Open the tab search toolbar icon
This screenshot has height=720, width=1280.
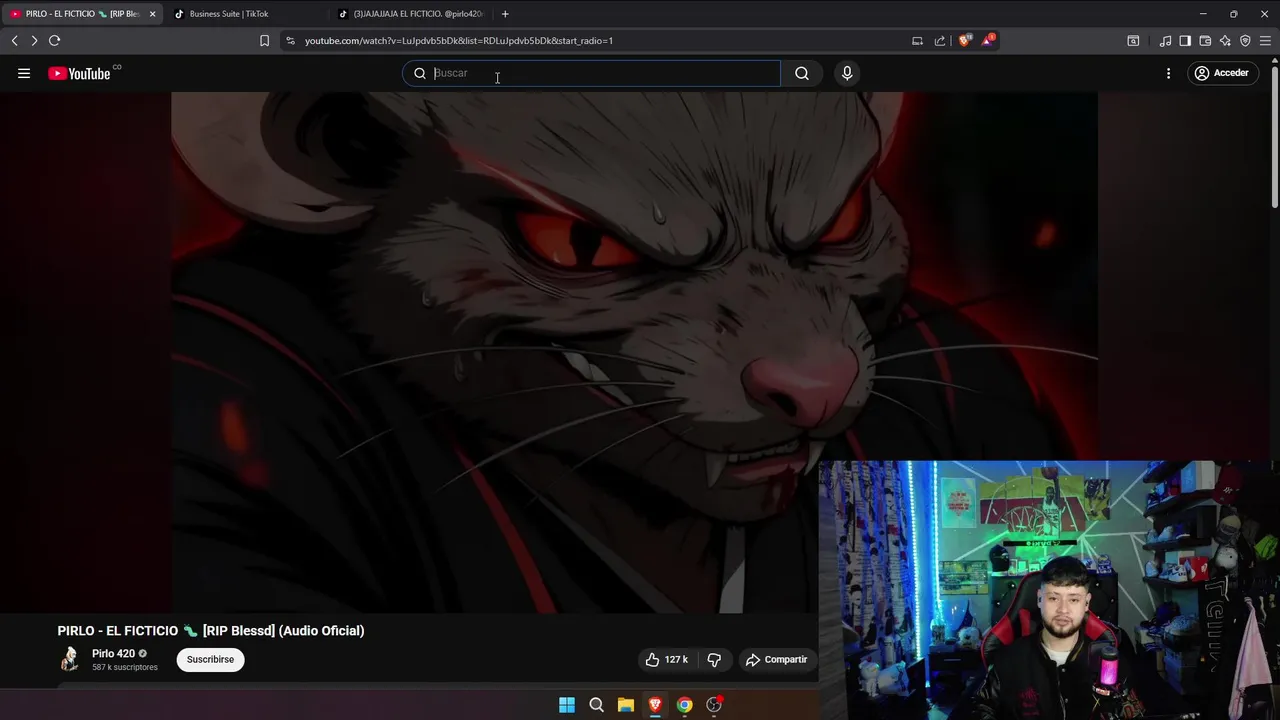tap(1133, 41)
